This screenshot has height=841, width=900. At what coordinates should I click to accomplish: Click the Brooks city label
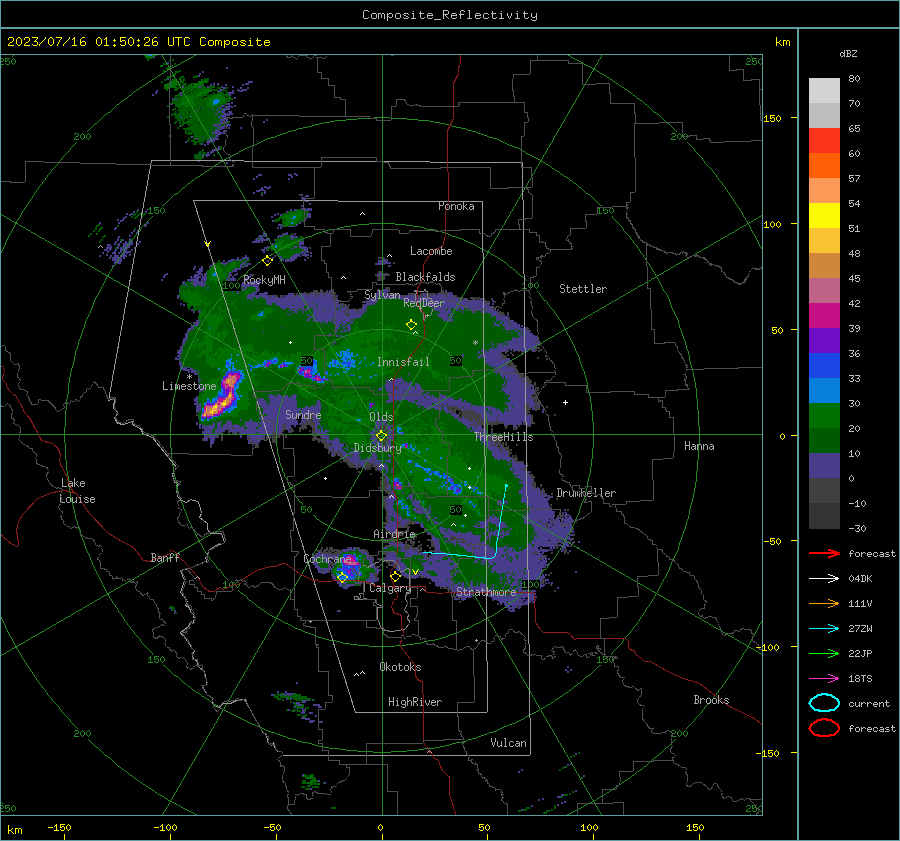point(711,700)
